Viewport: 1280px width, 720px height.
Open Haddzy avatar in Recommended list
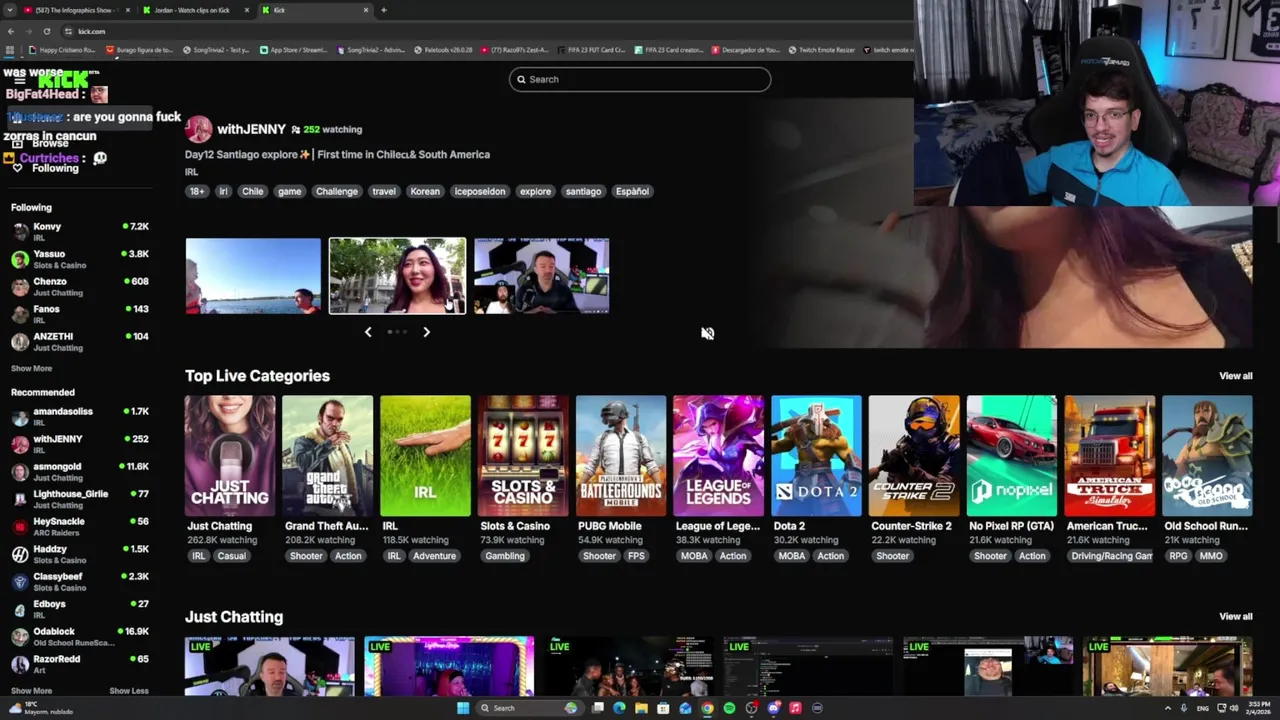[20, 554]
